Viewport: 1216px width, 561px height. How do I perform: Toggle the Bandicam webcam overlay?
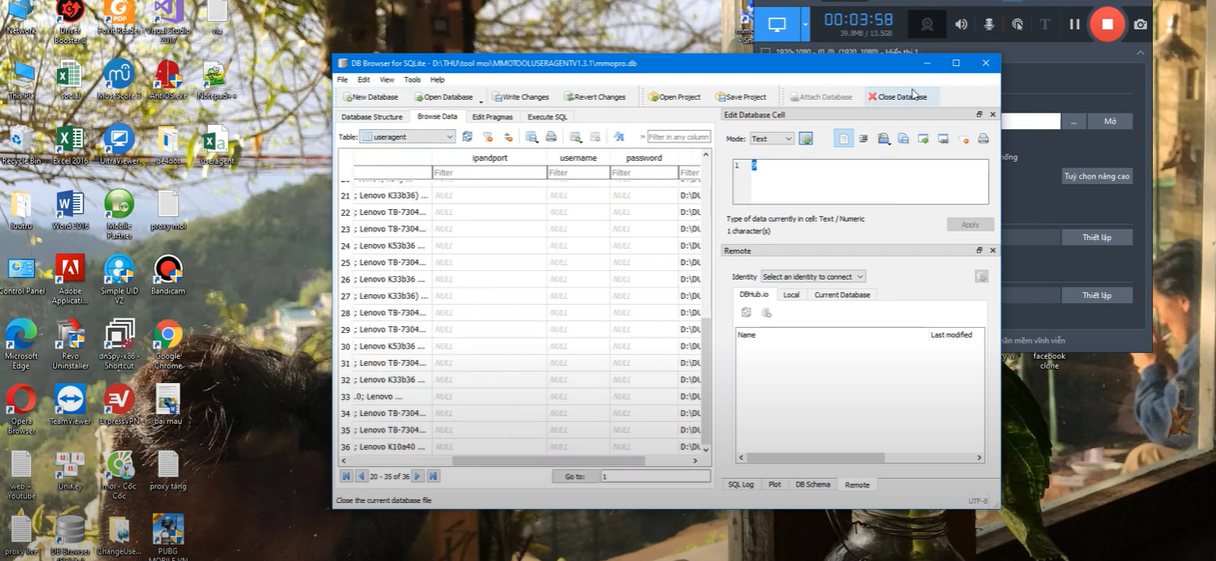928,24
